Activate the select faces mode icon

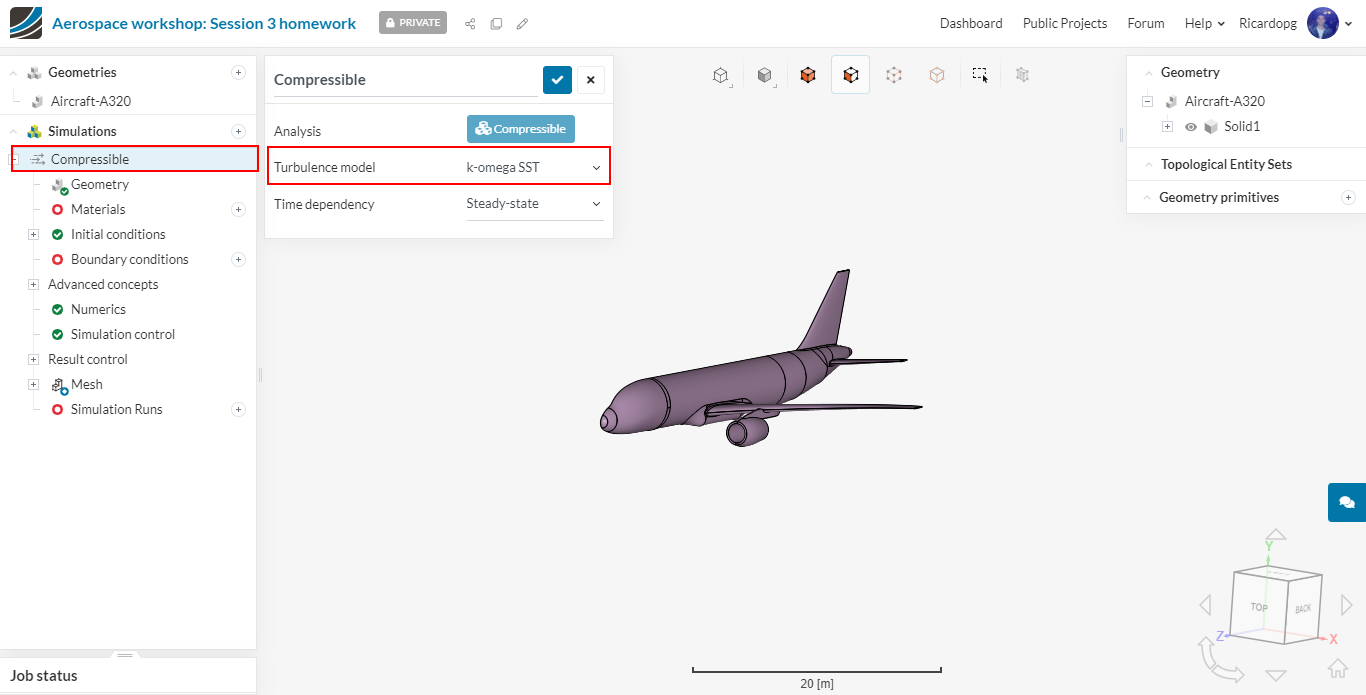tap(850, 75)
